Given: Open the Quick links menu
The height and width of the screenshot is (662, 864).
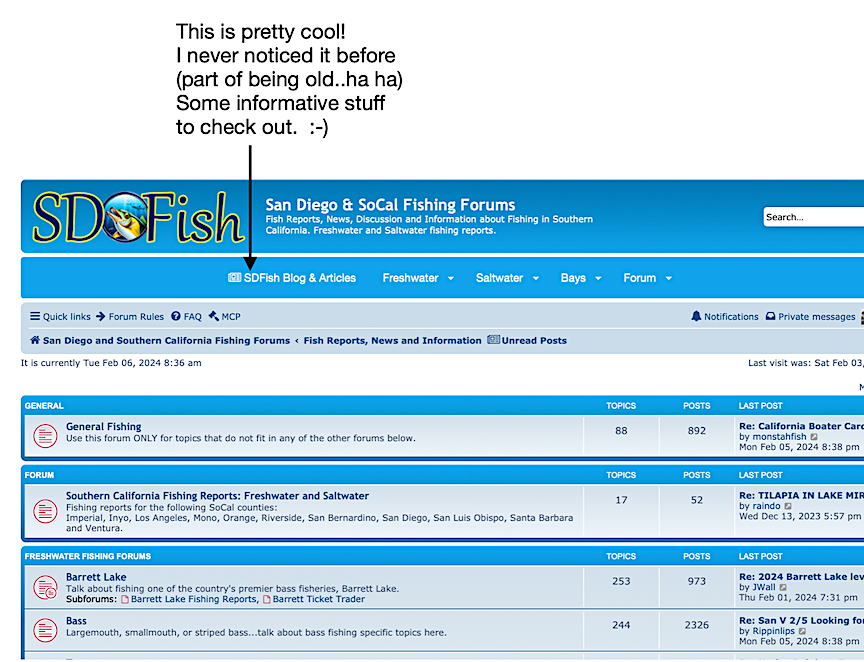Looking at the screenshot, I should click(60, 317).
